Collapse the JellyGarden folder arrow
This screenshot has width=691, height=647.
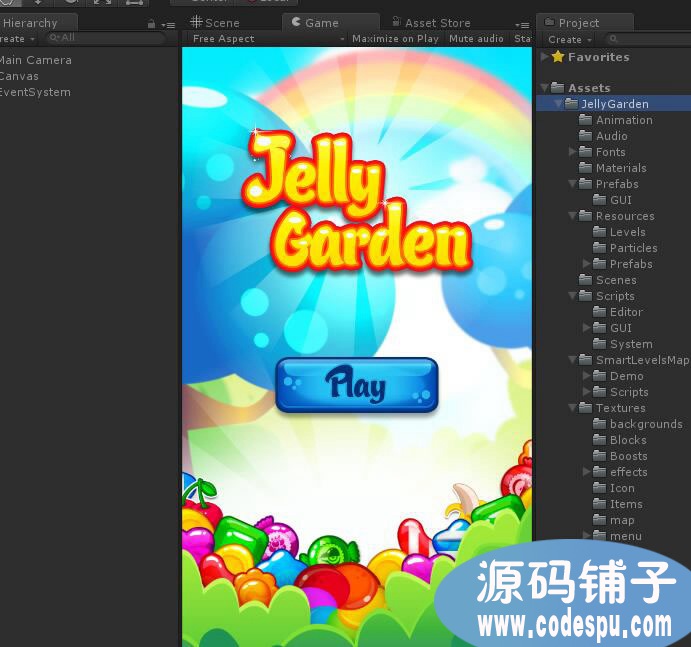[x=558, y=104]
